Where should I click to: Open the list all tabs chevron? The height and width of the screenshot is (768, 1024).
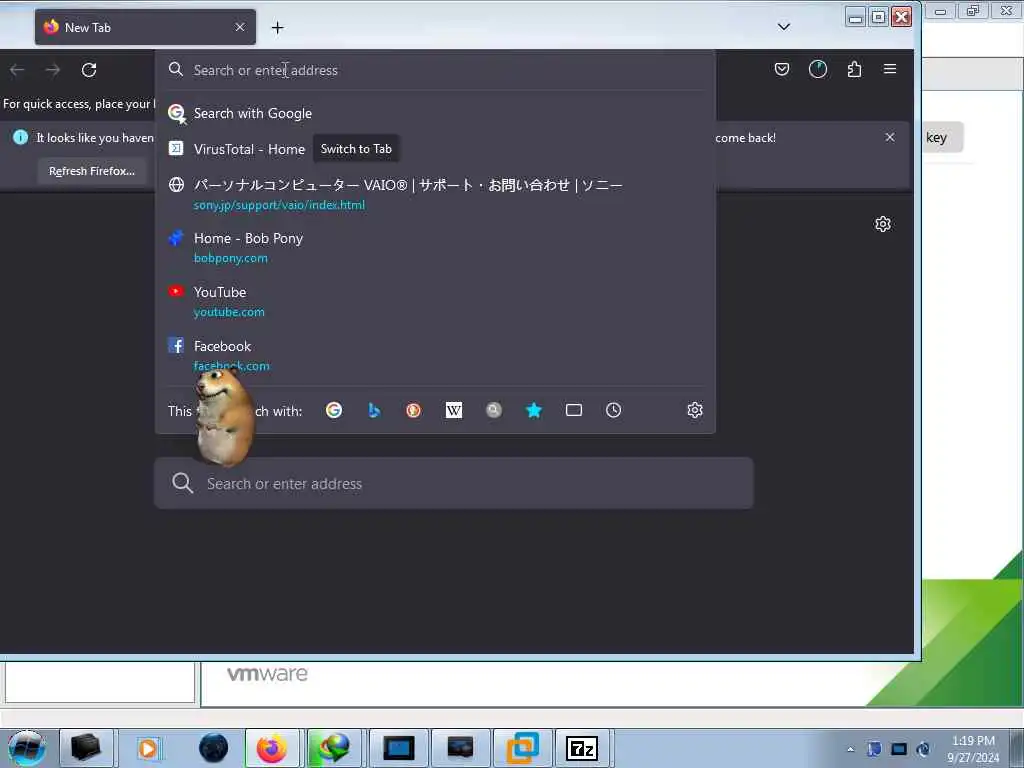click(784, 27)
